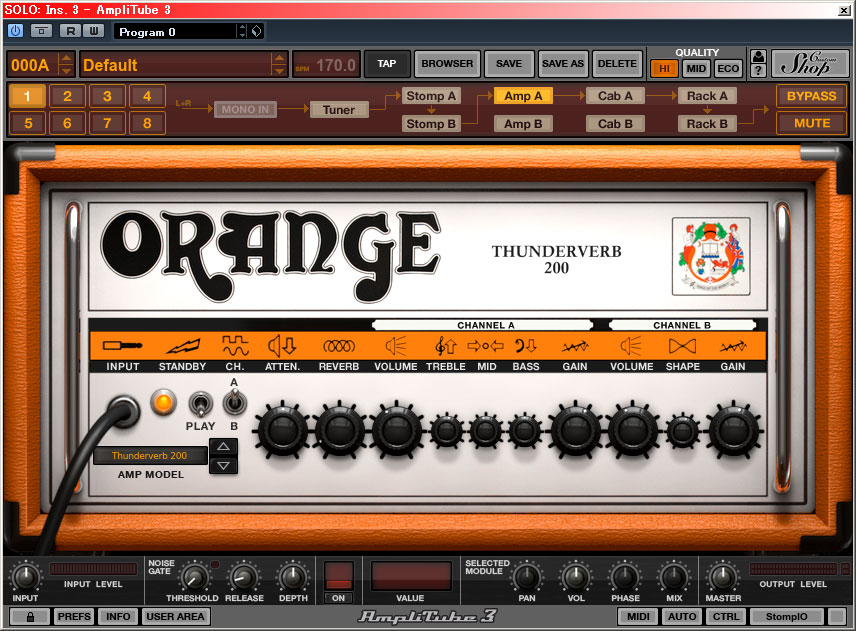The height and width of the screenshot is (631, 856).
Task: Select preset slot 1
Action: pyautogui.click(x=27, y=97)
